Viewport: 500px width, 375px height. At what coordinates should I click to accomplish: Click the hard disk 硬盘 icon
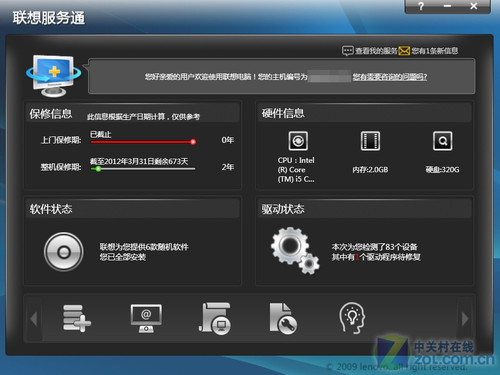click(x=442, y=141)
